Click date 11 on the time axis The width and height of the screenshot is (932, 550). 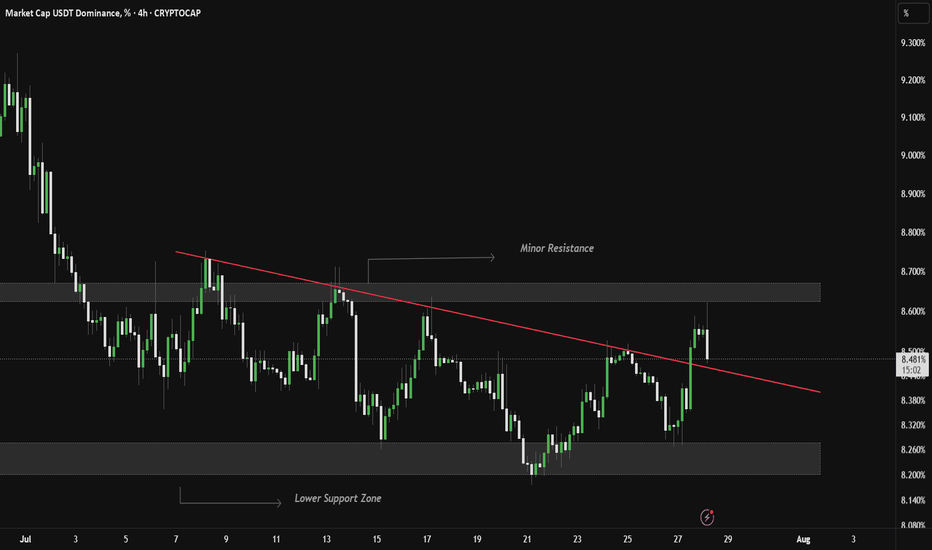pos(276,539)
